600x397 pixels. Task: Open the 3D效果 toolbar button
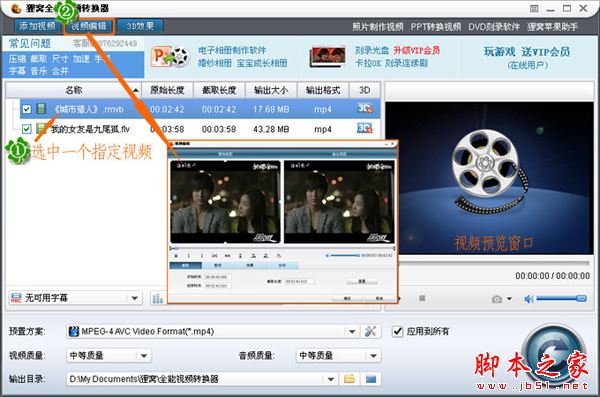[140, 26]
